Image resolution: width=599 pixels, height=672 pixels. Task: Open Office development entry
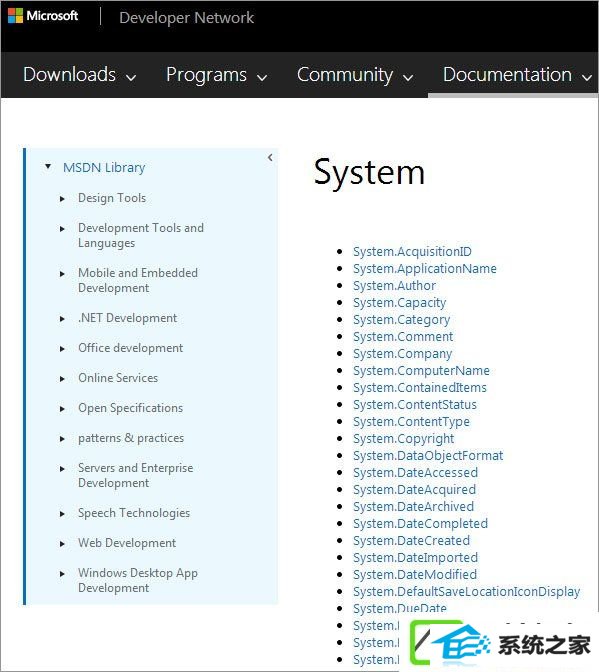click(x=130, y=348)
